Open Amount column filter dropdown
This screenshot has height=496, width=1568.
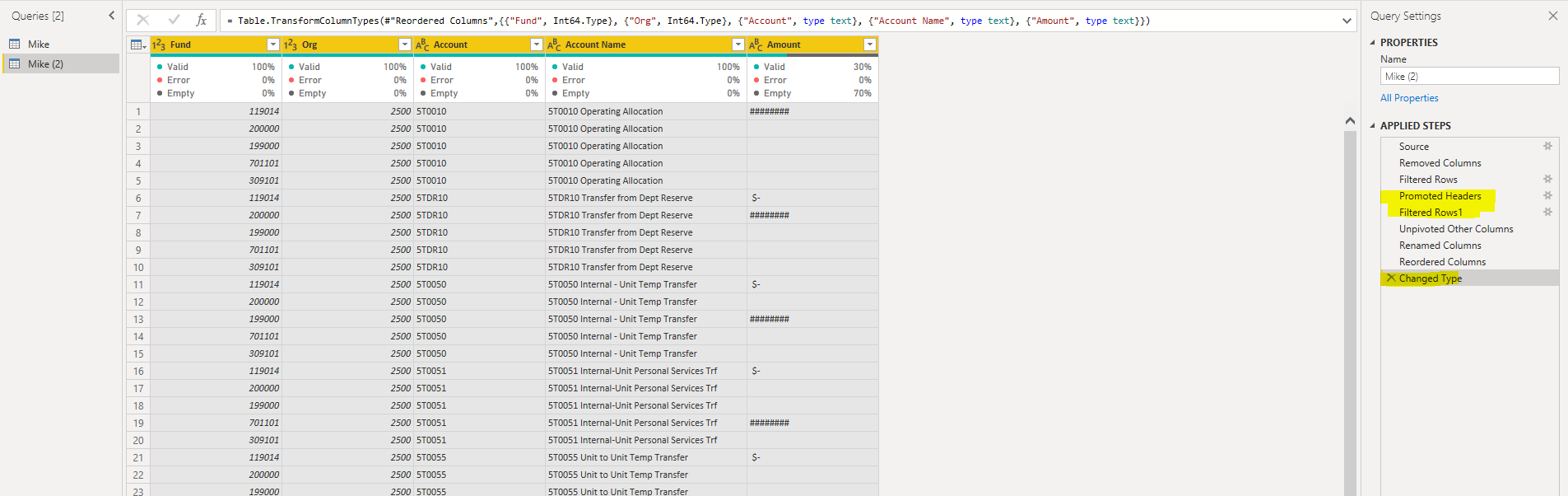click(x=869, y=44)
